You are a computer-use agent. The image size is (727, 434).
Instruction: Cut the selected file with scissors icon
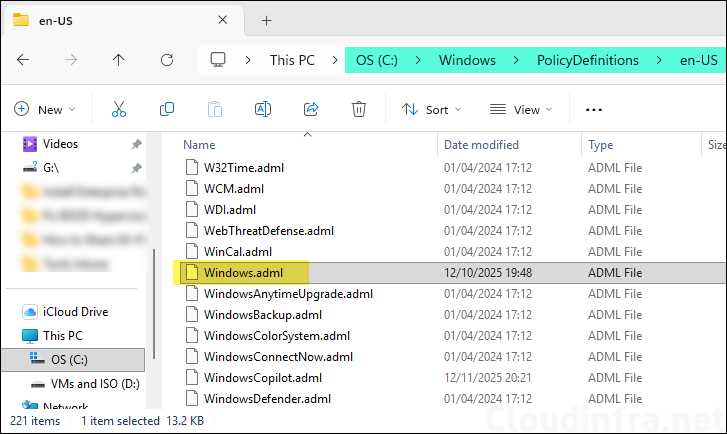(x=119, y=109)
